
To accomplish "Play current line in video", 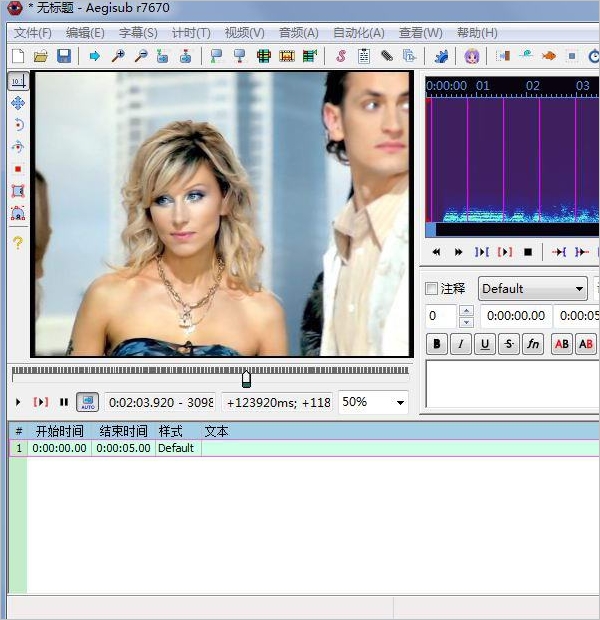I will tap(41, 402).
